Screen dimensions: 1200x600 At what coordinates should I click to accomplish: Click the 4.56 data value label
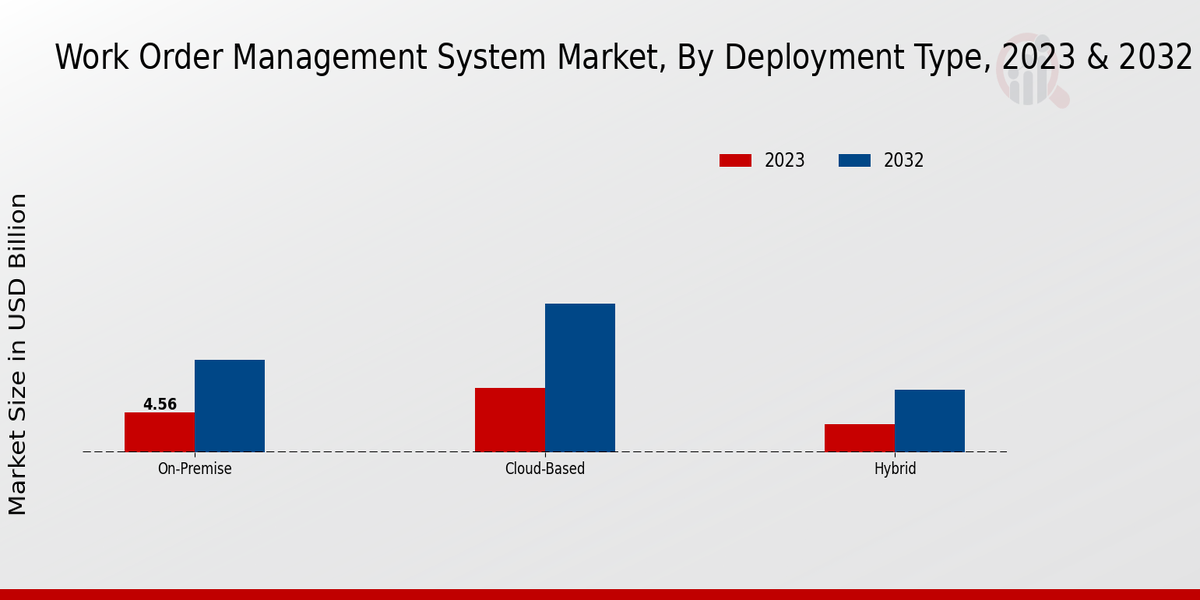[160, 404]
